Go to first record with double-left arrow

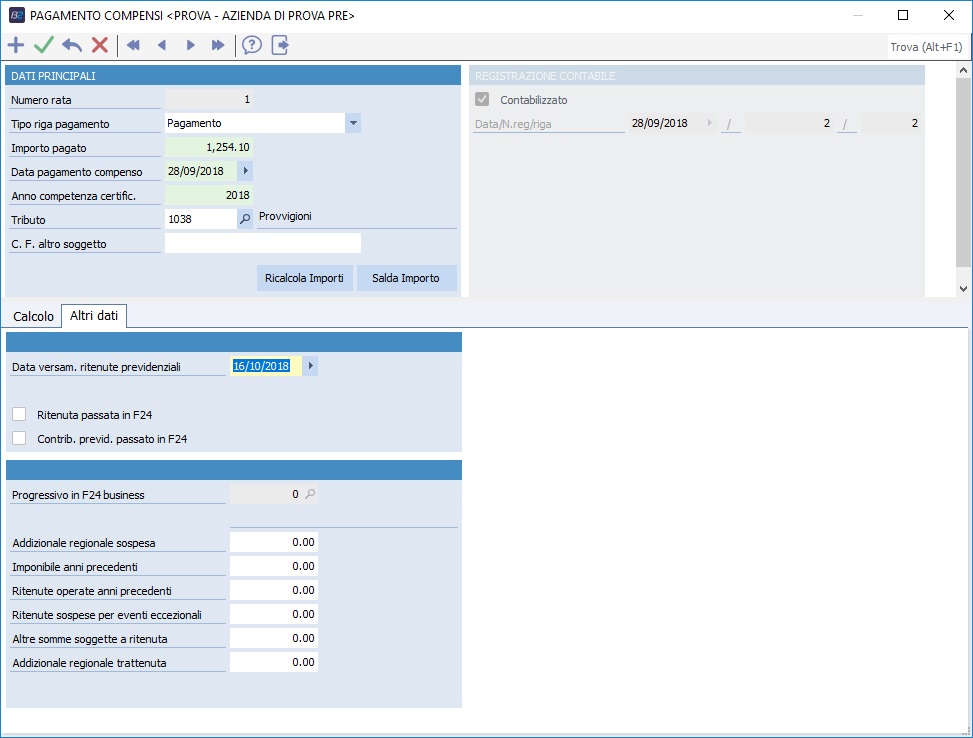tap(133, 45)
